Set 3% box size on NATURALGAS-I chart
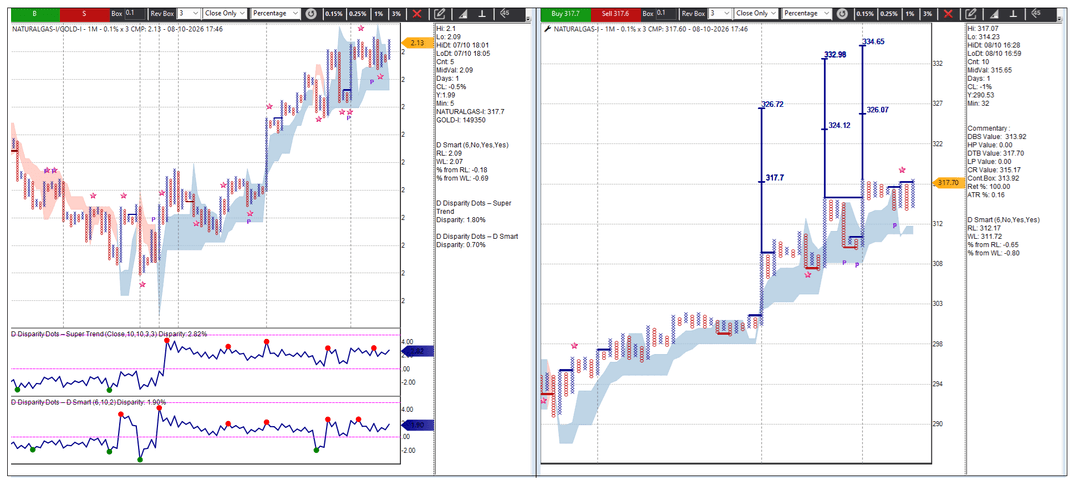Viewport: 1080px width, 492px height. (928, 13)
